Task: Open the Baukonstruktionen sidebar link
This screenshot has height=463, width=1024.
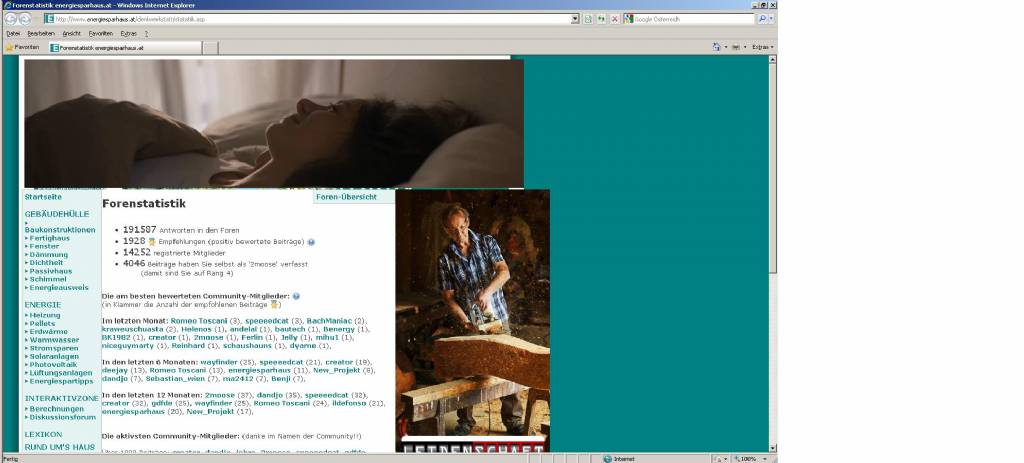Action: [x=60, y=230]
